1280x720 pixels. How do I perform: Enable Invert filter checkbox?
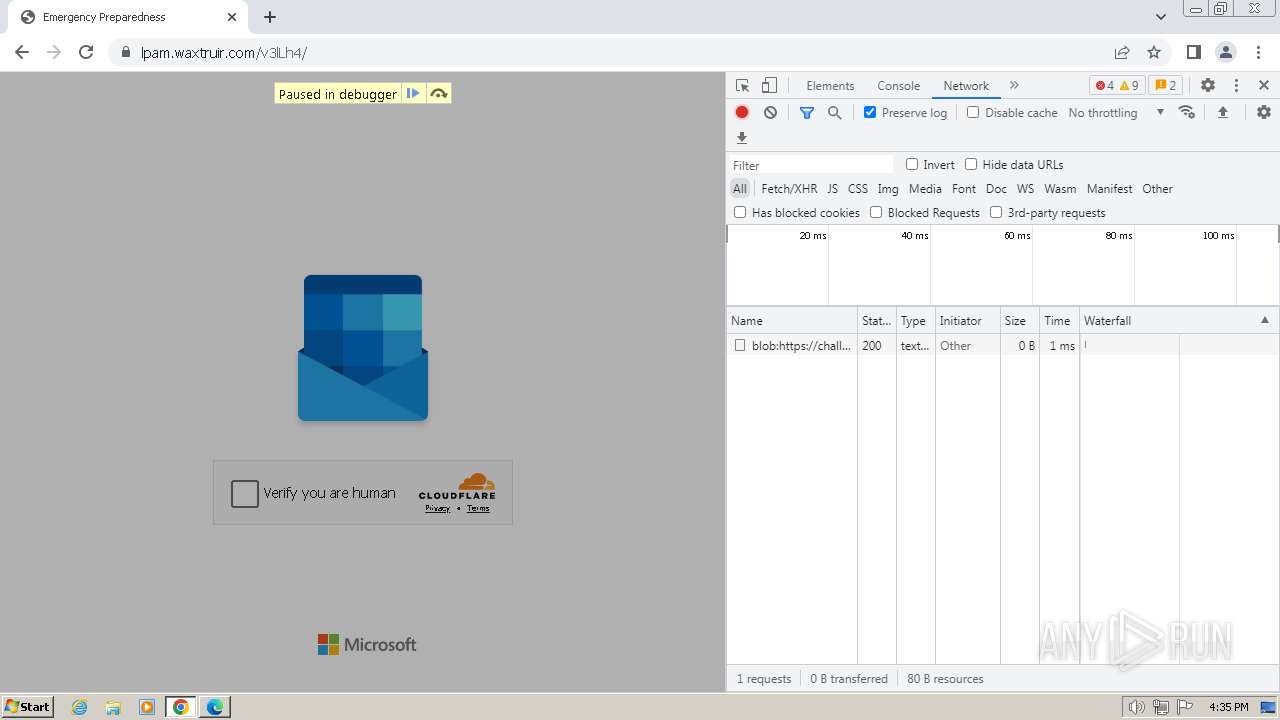912,164
